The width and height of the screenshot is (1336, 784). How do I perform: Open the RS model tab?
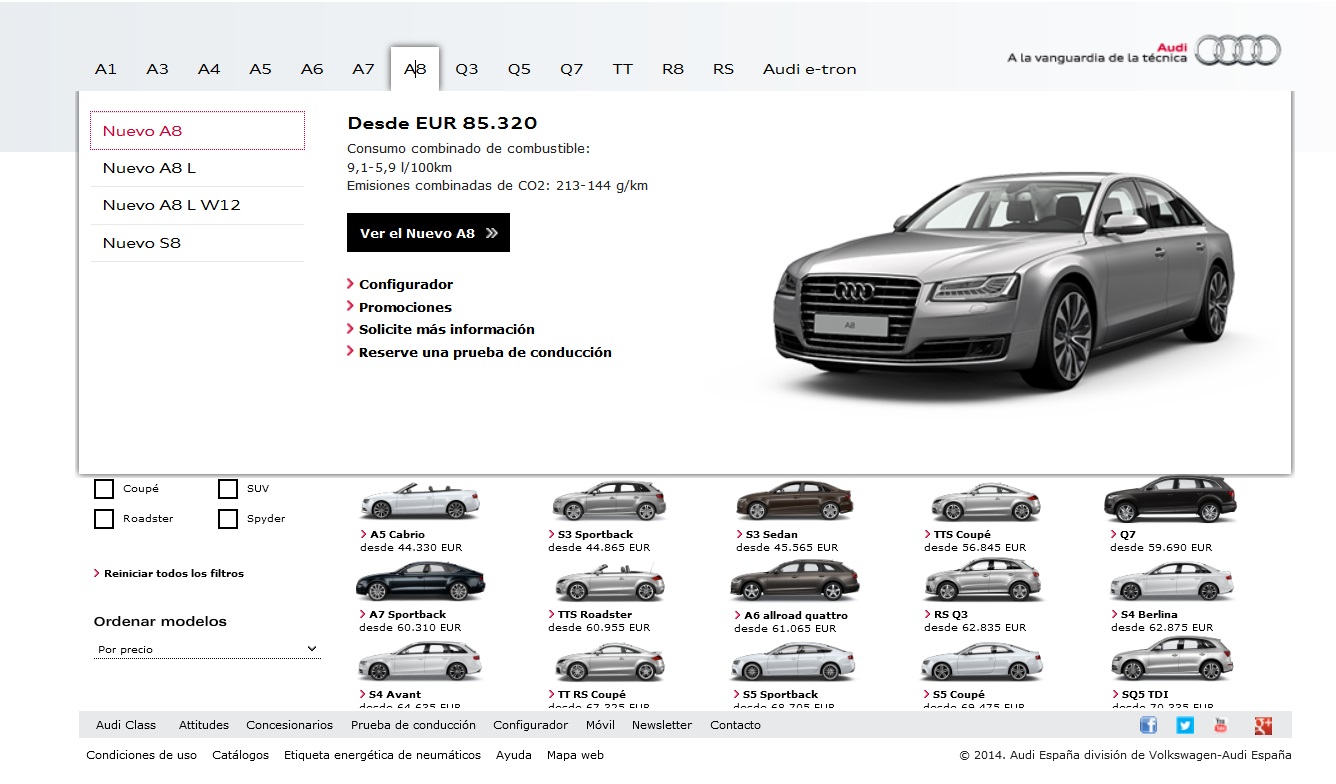723,69
